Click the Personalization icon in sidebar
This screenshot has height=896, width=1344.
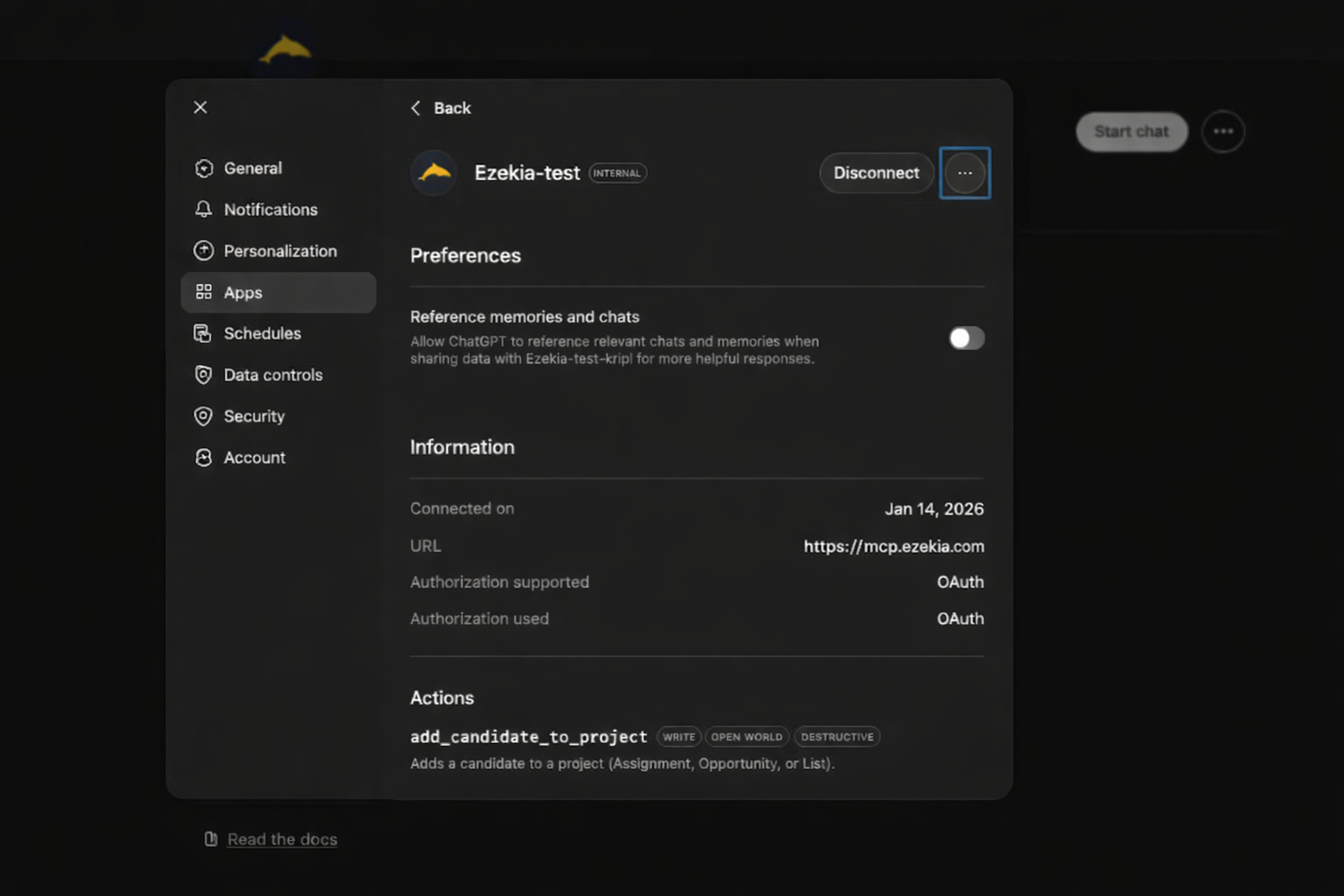204,251
